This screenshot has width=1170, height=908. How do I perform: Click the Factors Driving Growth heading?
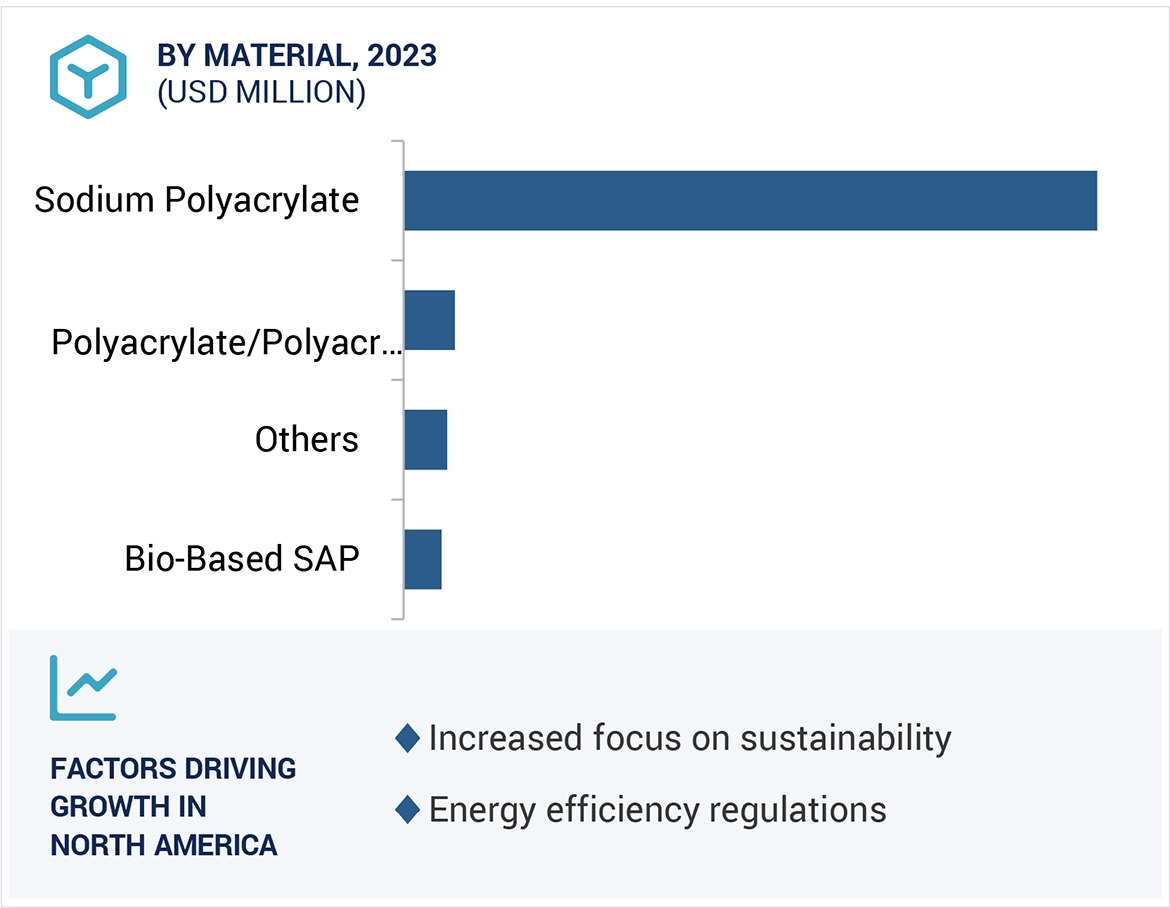coord(173,806)
